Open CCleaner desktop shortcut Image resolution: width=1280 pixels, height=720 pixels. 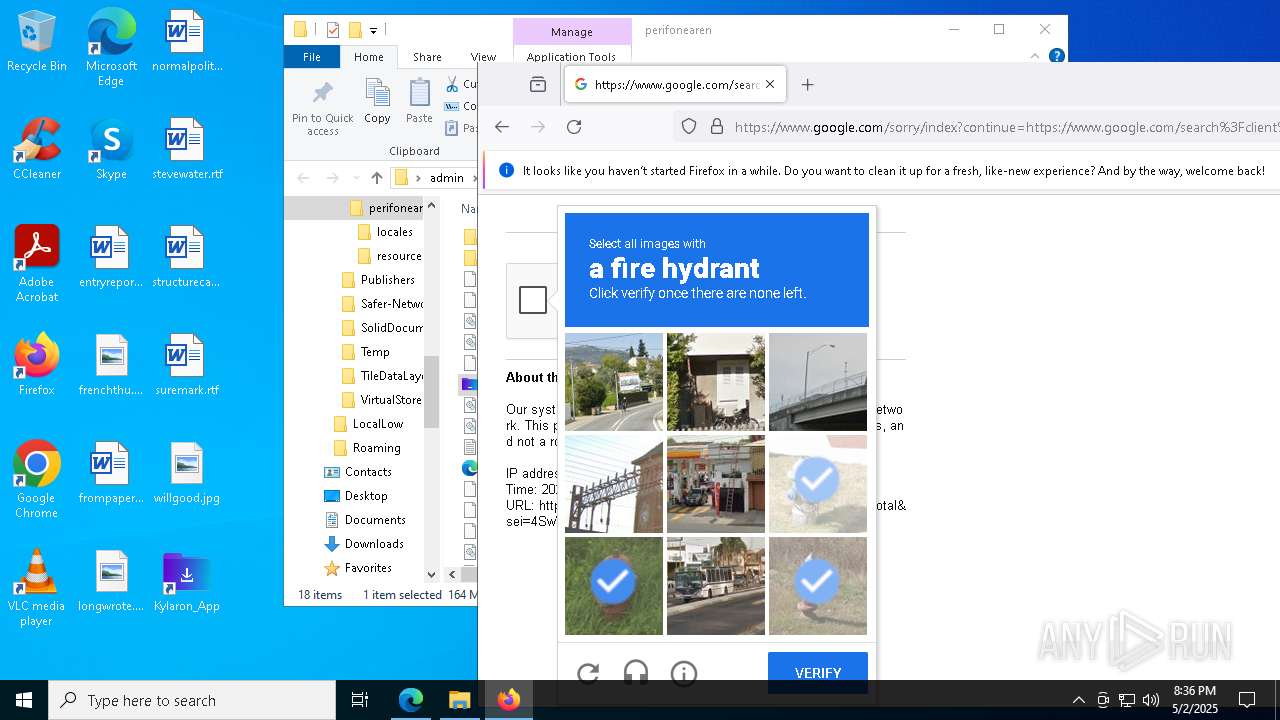37,149
